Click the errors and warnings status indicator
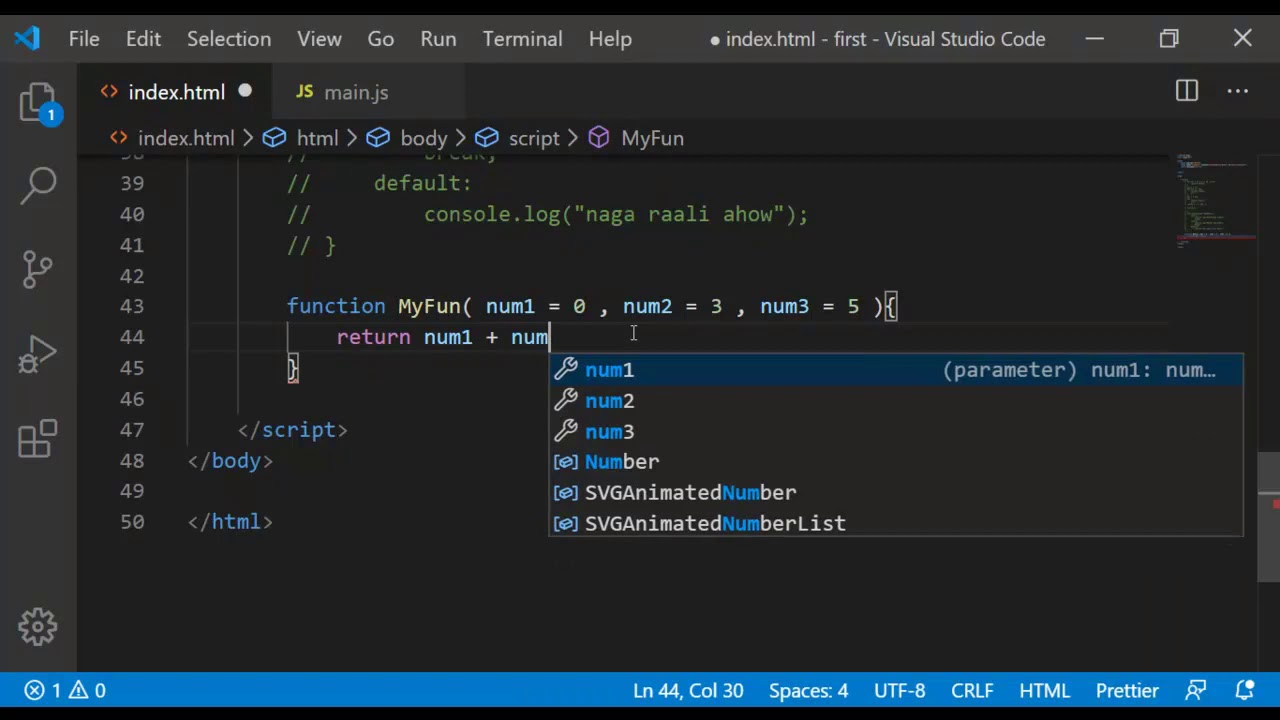The width and height of the screenshot is (1280, 720). coord(65,691)
